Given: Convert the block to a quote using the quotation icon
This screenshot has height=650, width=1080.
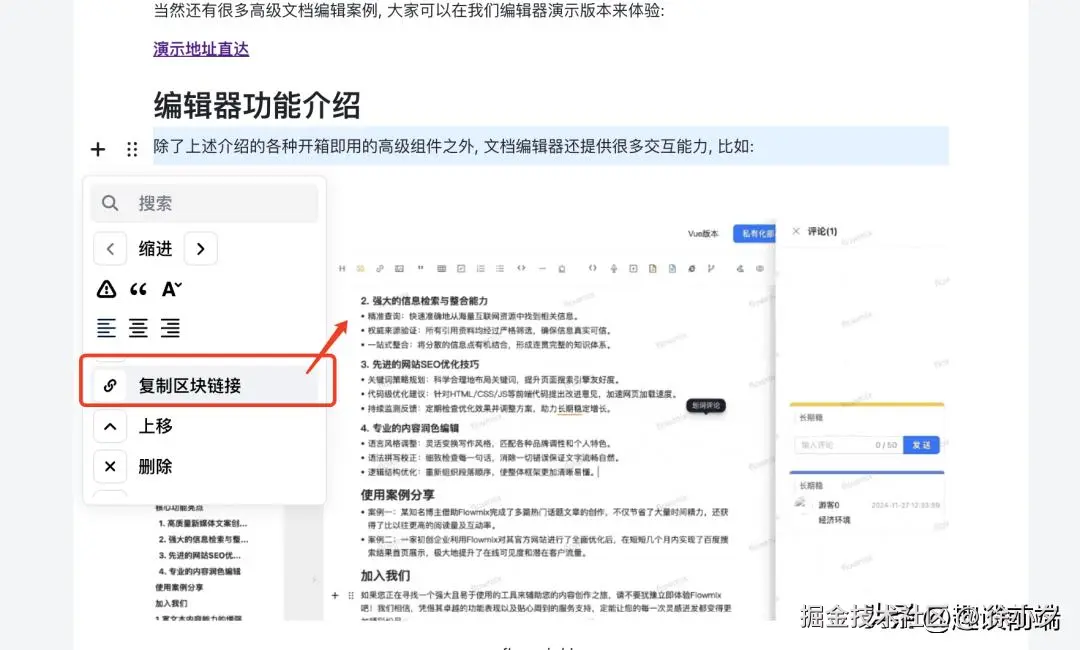Looking at the screenshot, I should click(x=138, y=289).
